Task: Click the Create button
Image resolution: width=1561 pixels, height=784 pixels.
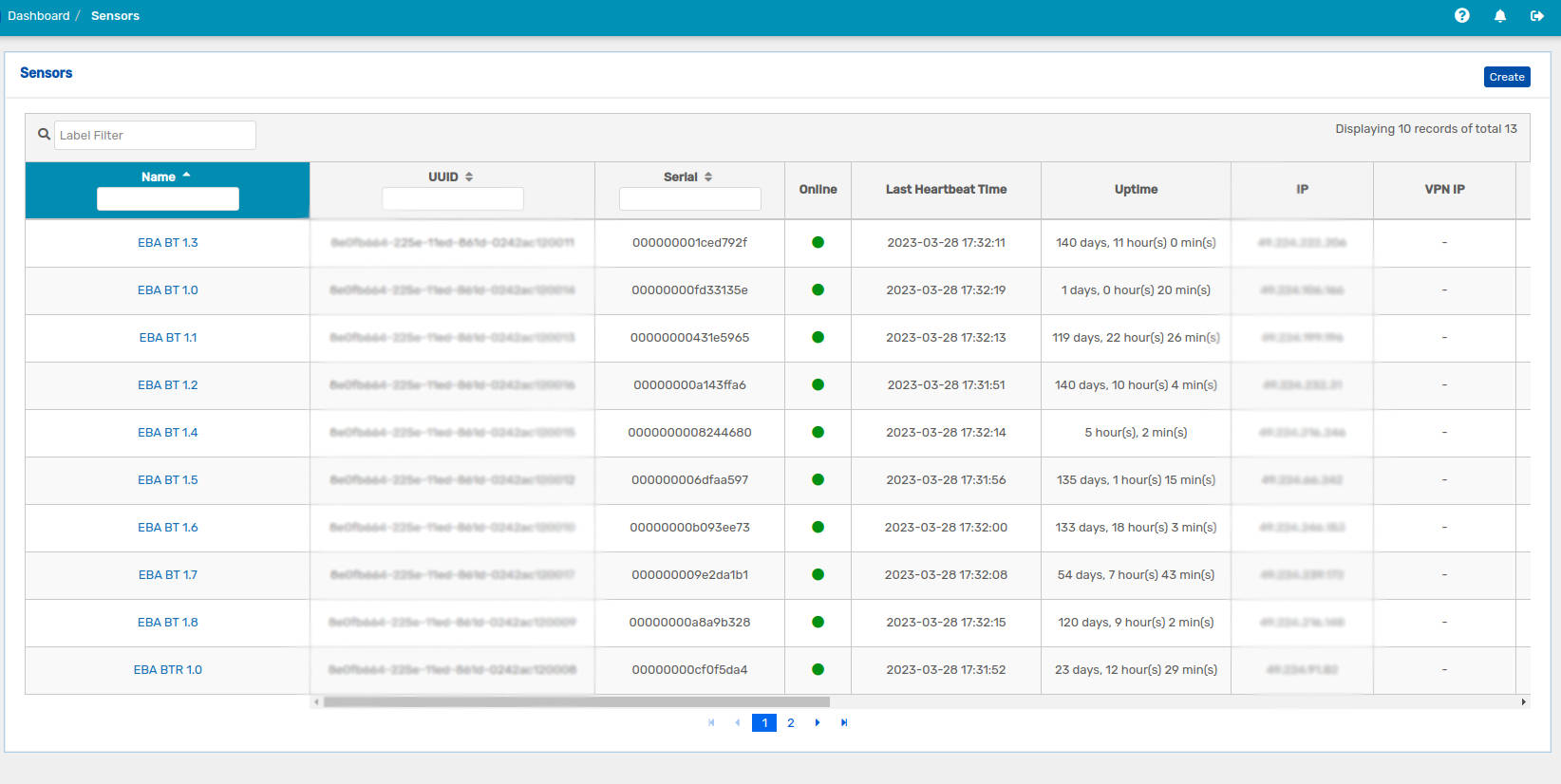Action: click(1507, 77)
